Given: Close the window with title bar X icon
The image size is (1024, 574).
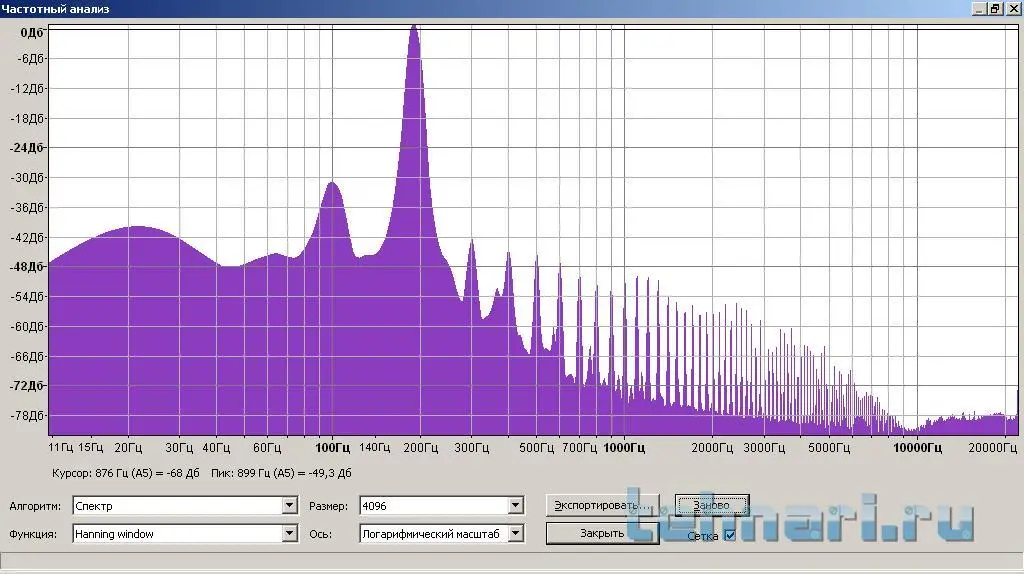Looking at the screenshot, I should 1012,9.
